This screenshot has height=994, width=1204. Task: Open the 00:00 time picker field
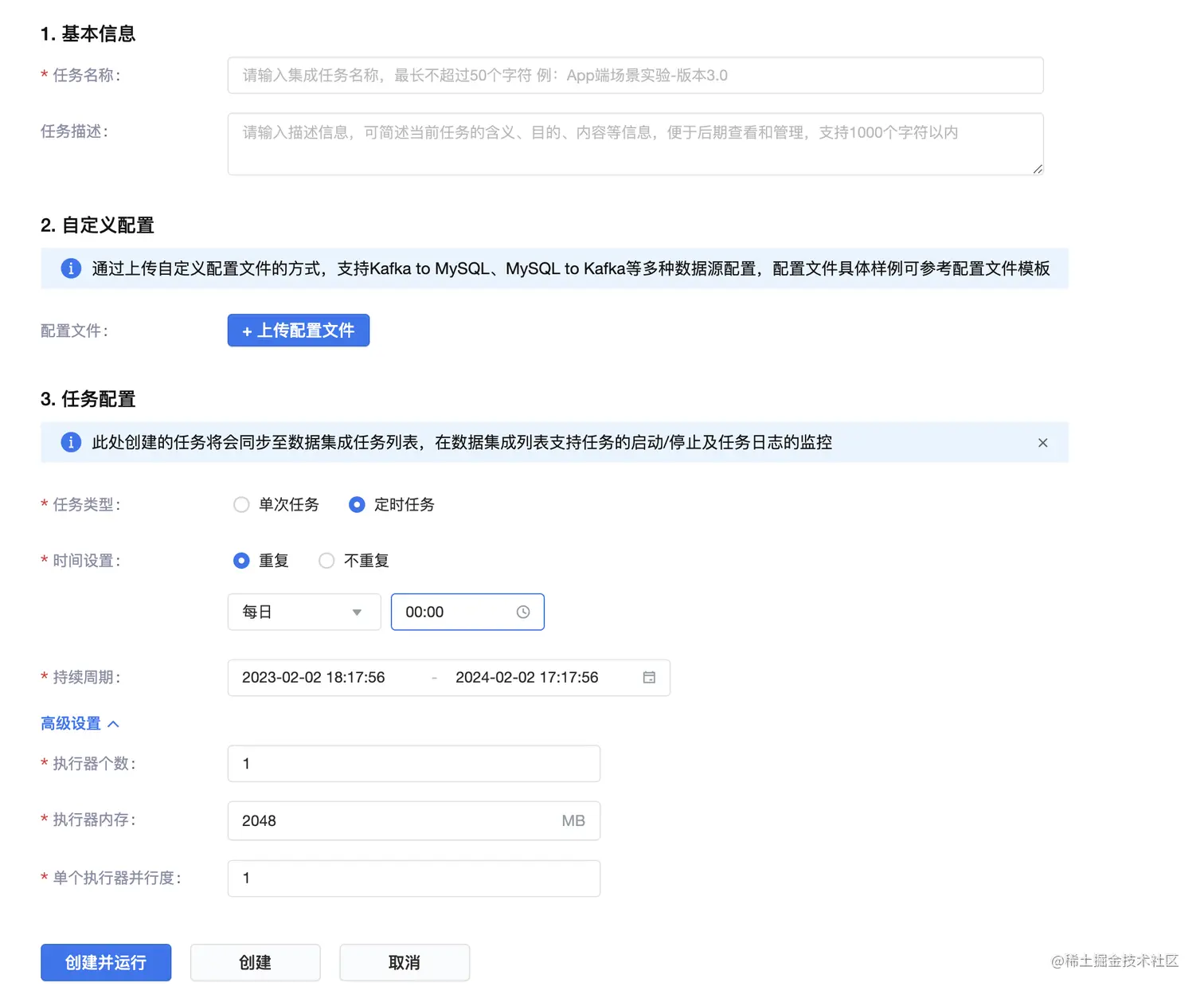467,612
